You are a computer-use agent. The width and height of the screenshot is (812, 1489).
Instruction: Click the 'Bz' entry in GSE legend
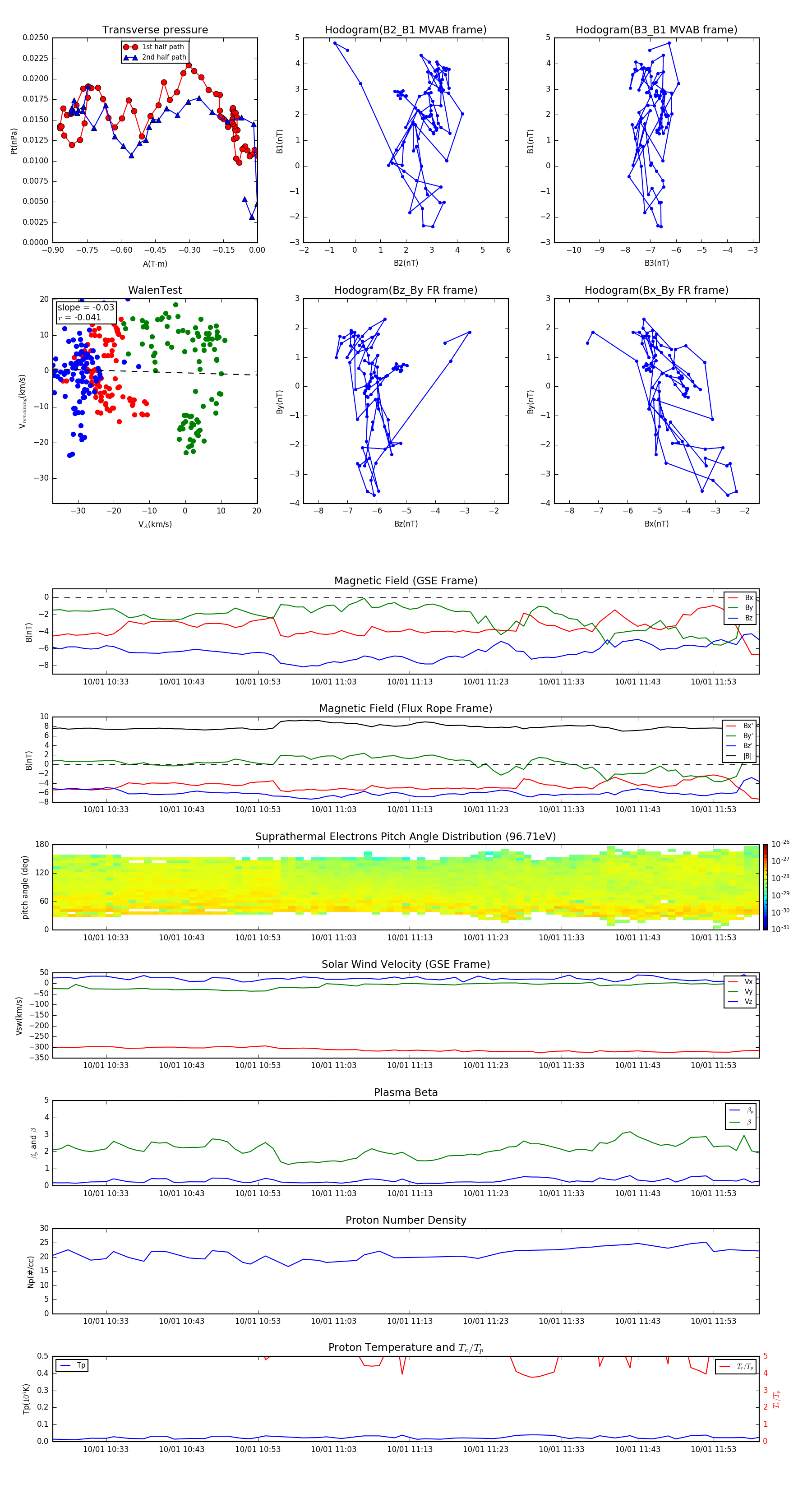[x=740, y=619]
